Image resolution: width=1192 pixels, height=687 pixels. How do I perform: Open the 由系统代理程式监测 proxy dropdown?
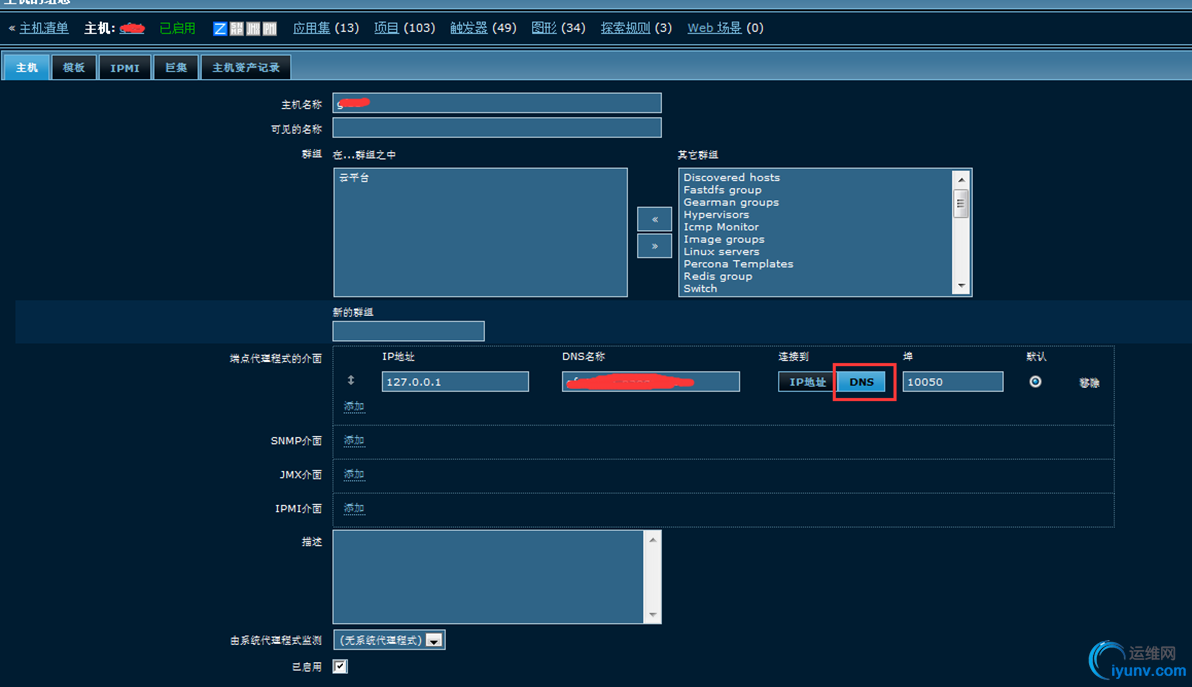[389, 640]
